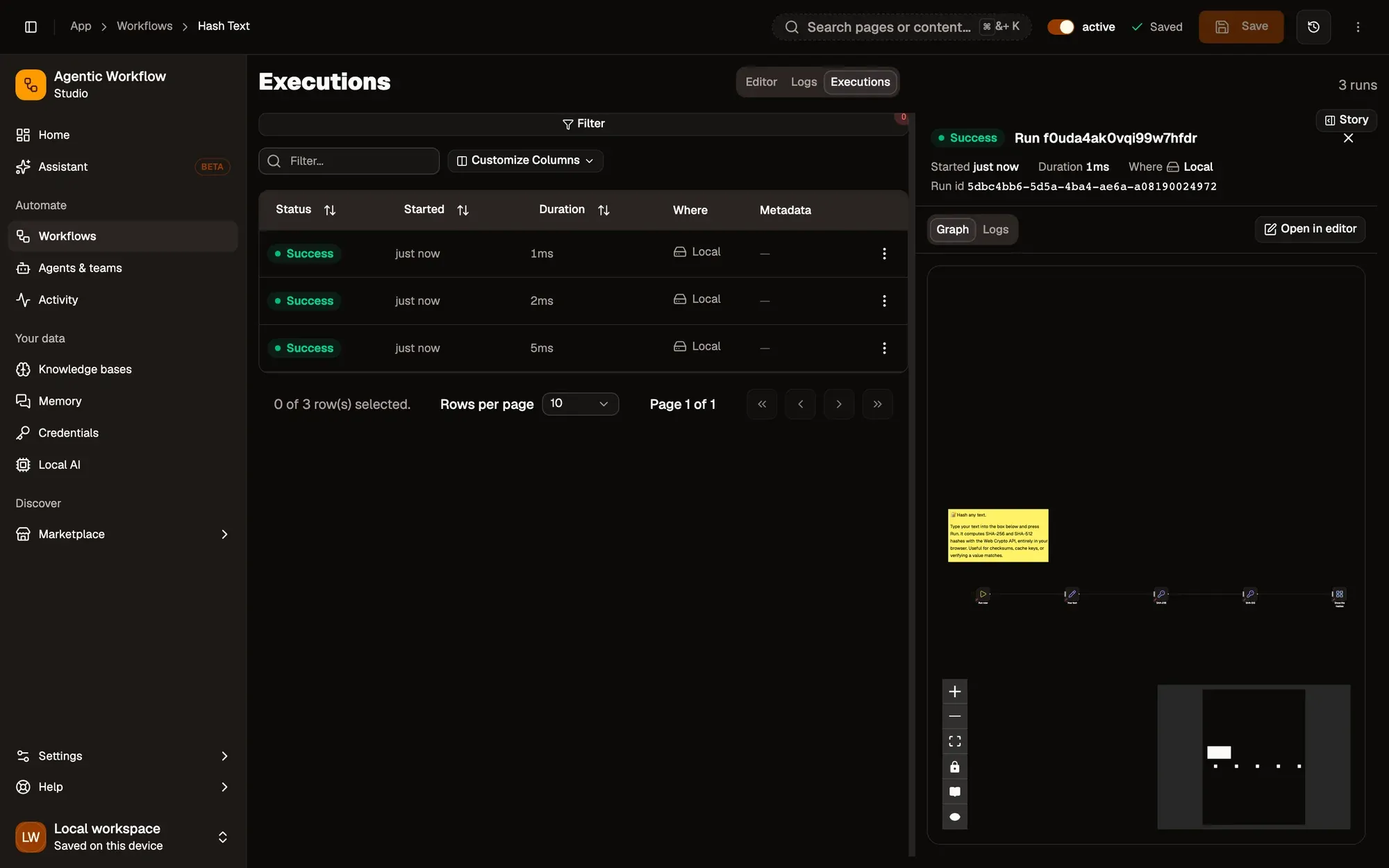Click the run id value text

pos(1092,187)
